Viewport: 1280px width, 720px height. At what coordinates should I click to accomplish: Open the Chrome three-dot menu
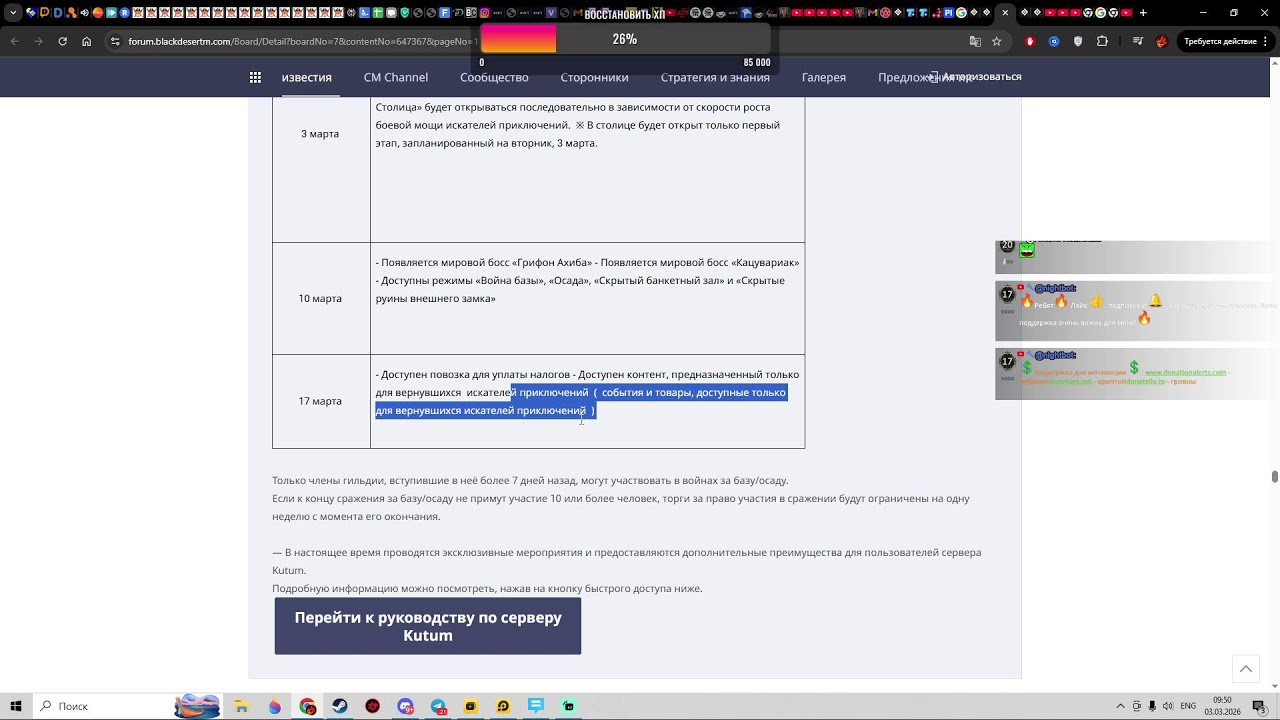[x=1265, y=41]
